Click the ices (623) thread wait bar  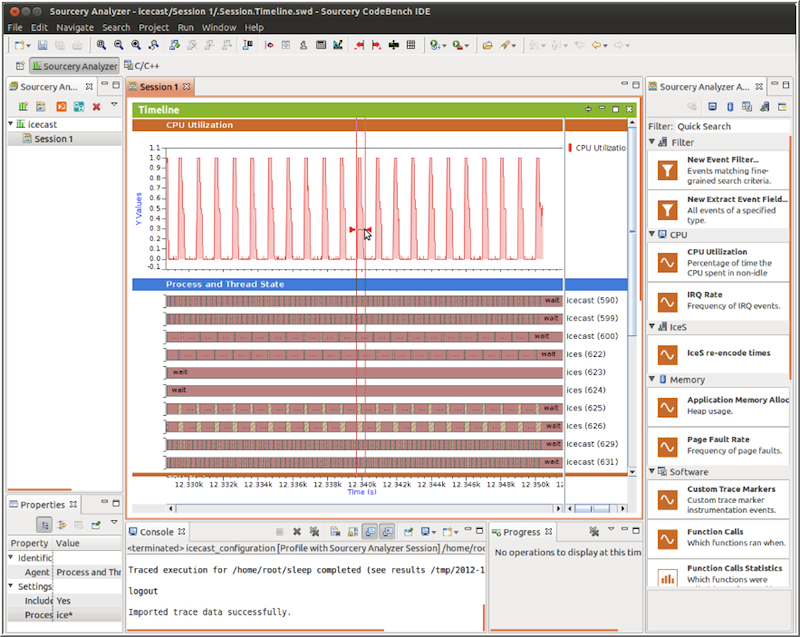365,372
